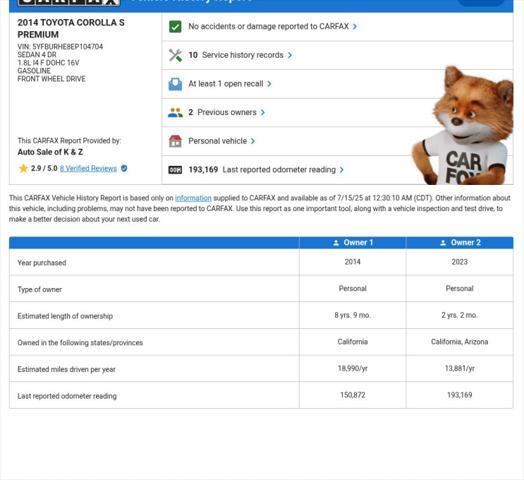Viewport: 524px width, 480px height.
Task: Click the Personal vehicle row text
Action: pos(218,141)
